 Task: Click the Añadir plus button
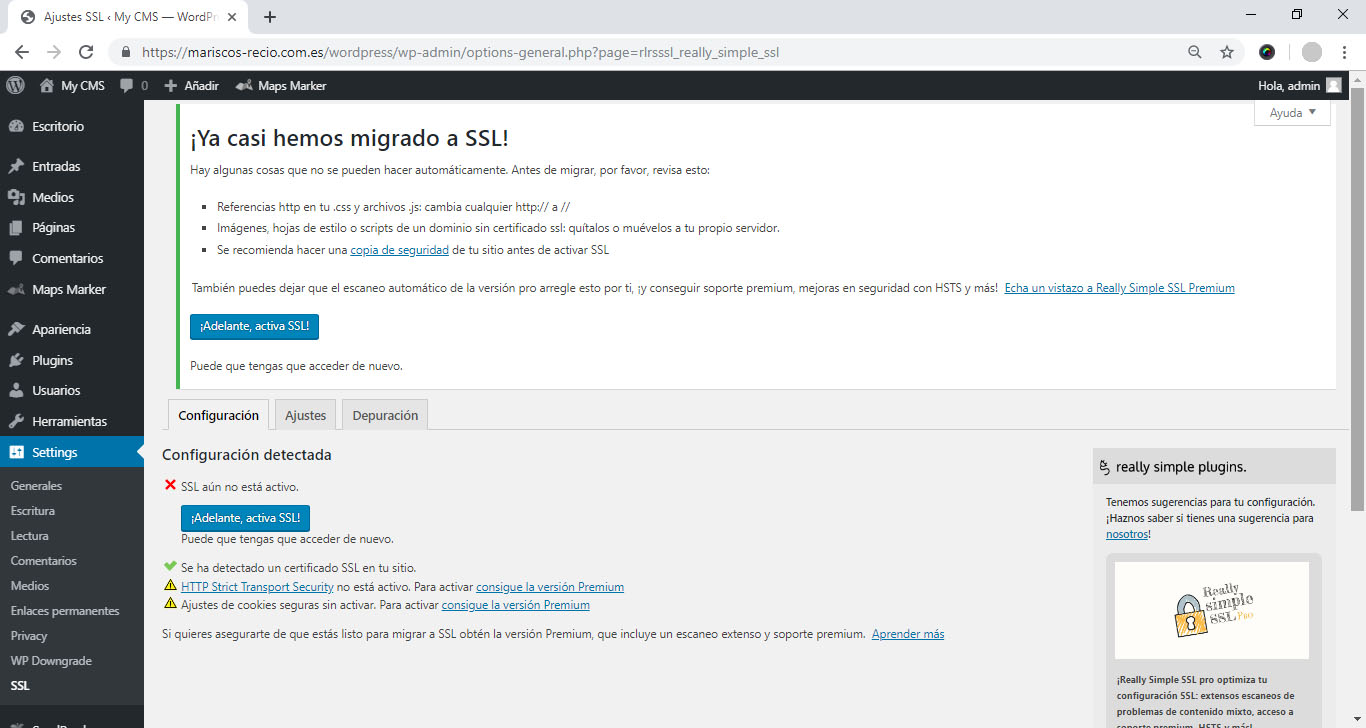click(191, 86)
